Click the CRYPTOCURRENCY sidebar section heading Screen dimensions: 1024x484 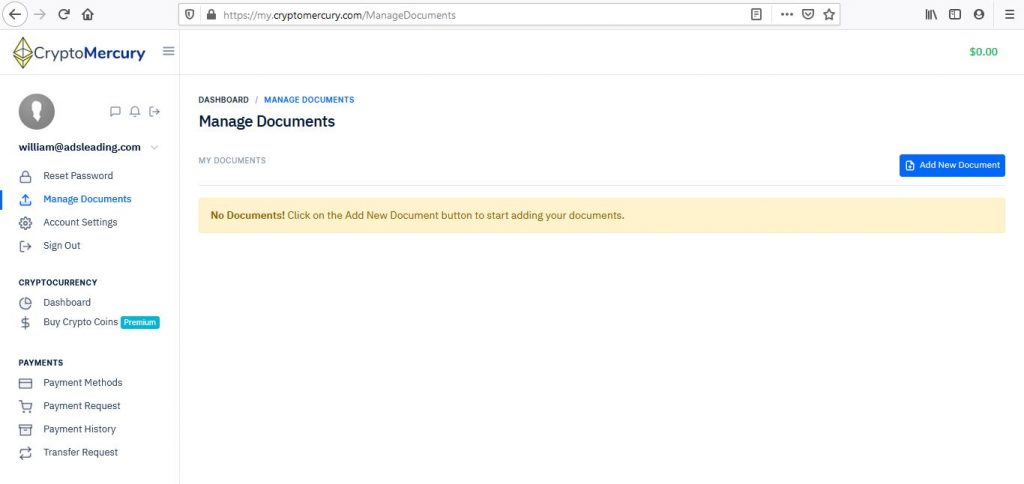(x=57, y=283)
